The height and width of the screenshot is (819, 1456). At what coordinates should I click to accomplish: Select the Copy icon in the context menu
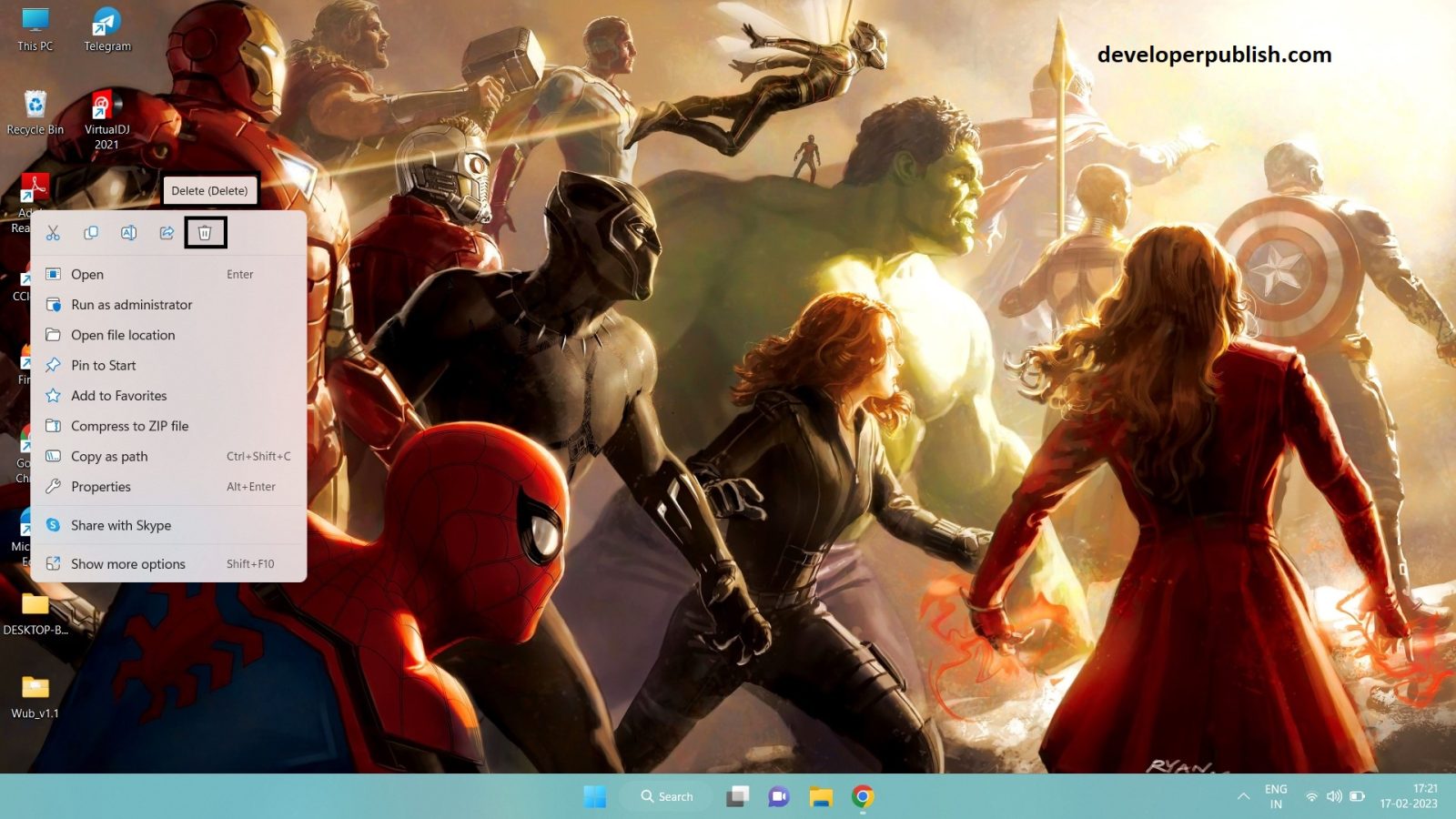pyautogui.click(x=91, y=233)
